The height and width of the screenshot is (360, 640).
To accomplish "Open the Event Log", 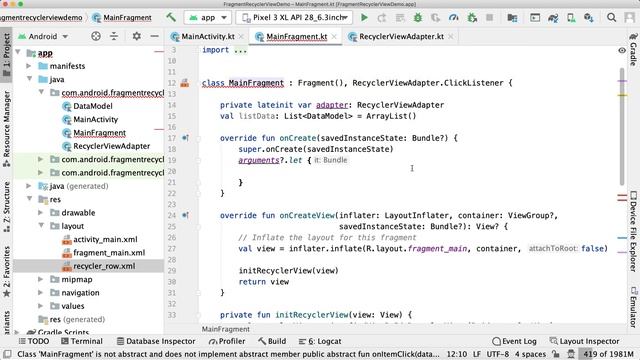I will tap(514, 341).
